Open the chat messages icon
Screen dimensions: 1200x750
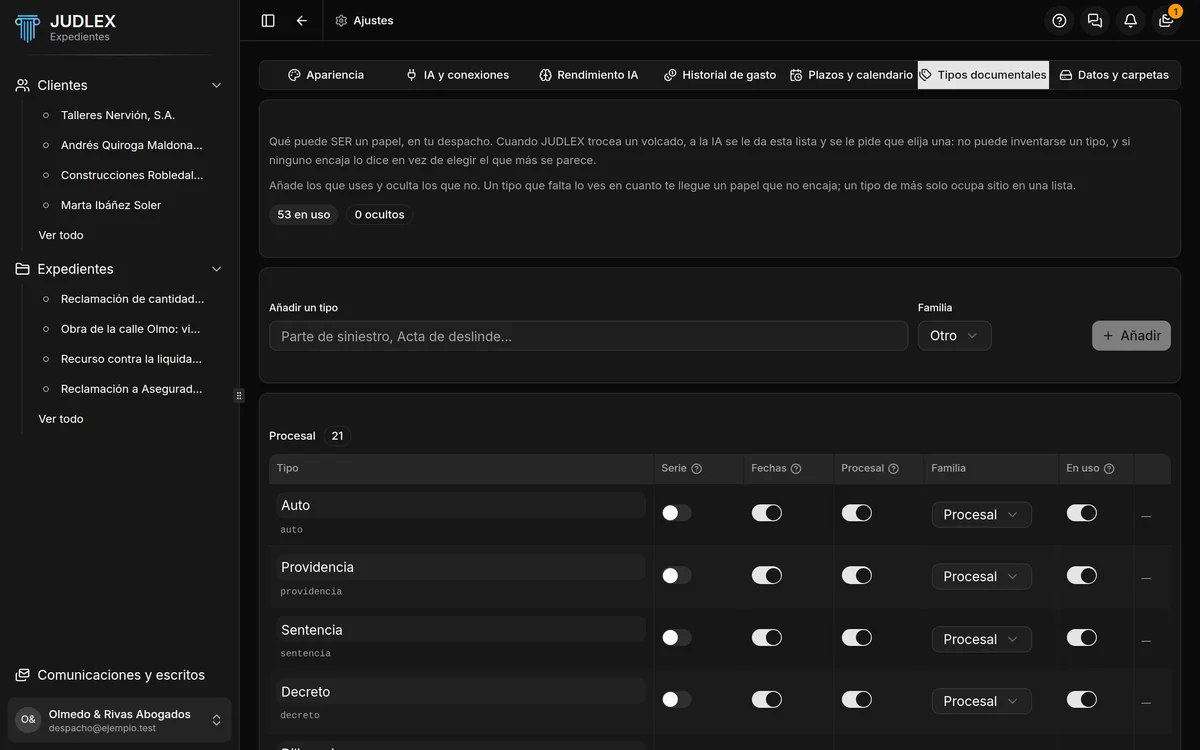[x=1095, y=20]
